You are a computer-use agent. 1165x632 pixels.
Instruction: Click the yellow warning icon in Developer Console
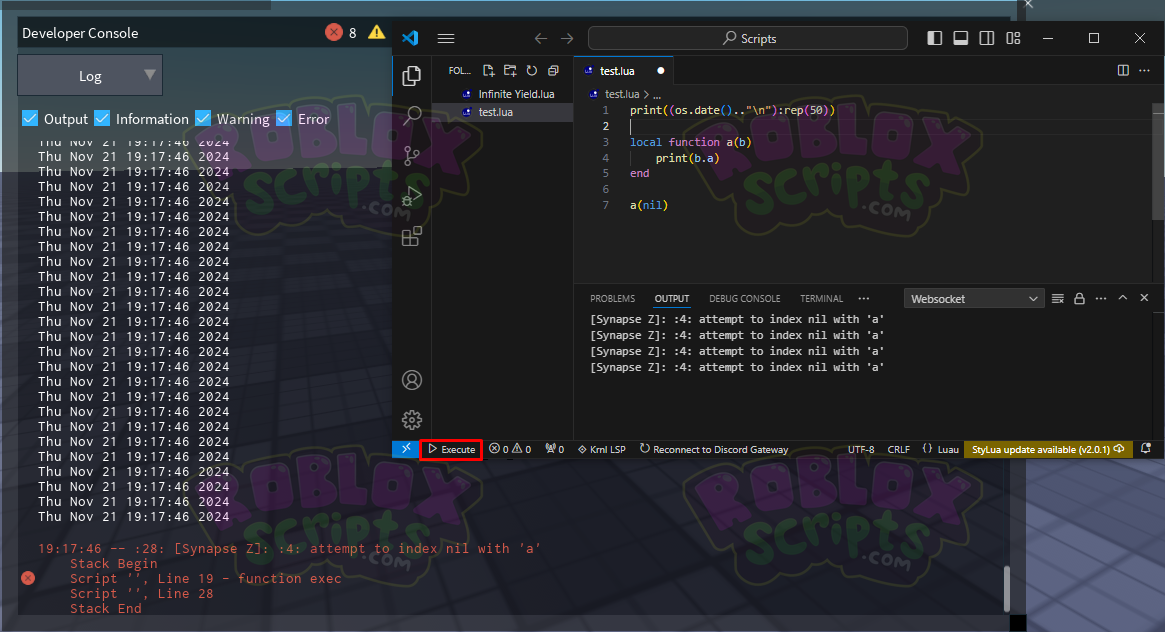click(x=377, y=32)
